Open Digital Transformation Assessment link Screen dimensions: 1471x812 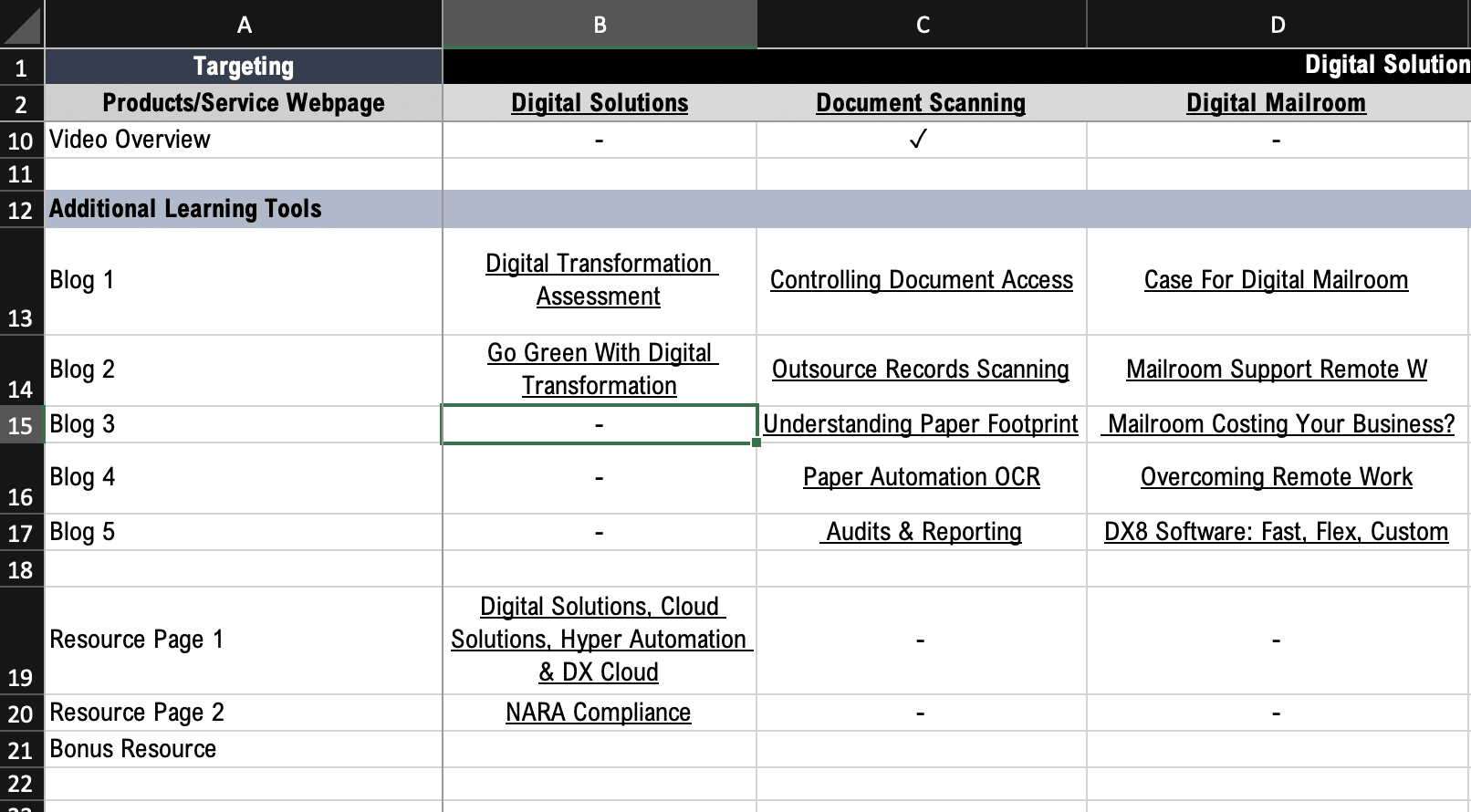click(600, 280)
